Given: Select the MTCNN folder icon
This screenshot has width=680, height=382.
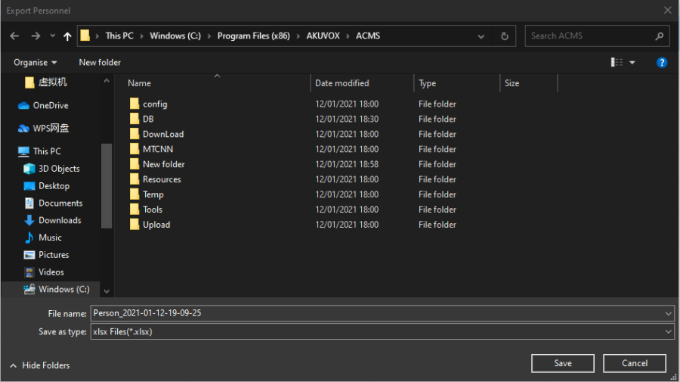Looking at the screenshot, I should click(134, 149).
